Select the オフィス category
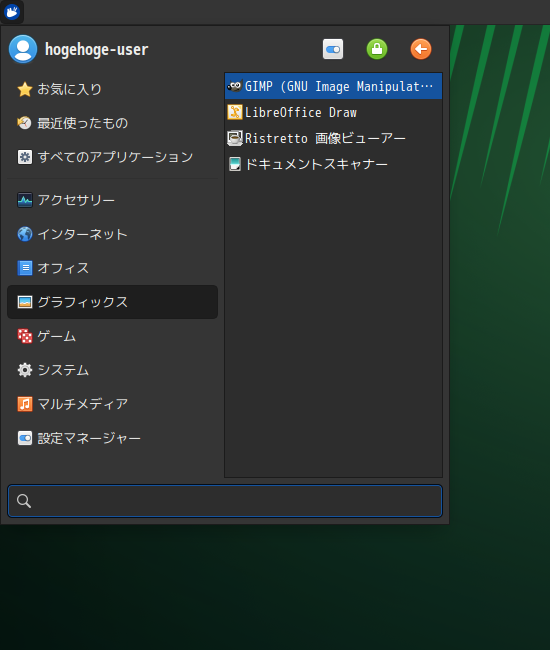Viewport: 550px width, 650px height. (112, 268)
